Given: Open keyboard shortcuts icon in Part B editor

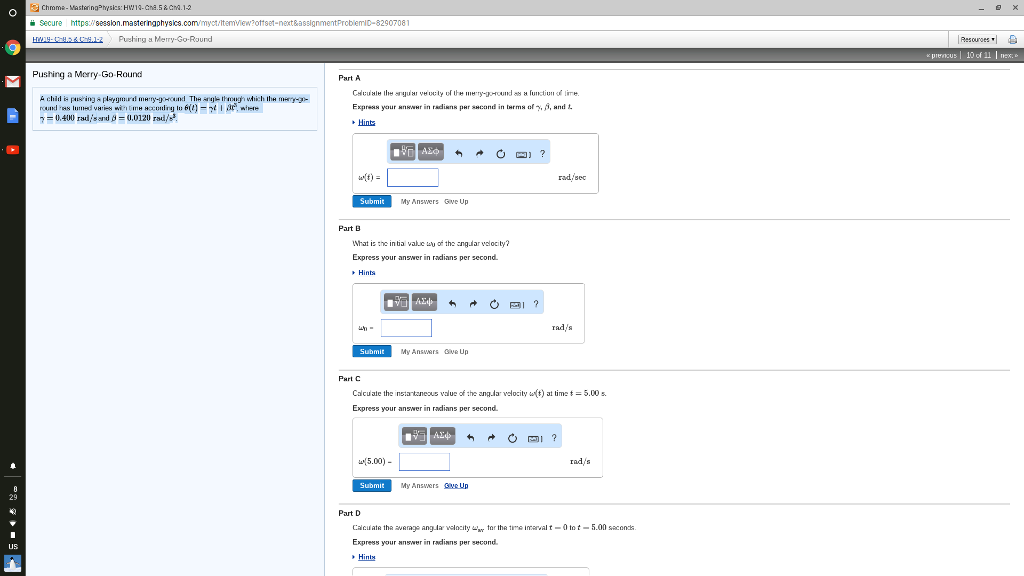Looking at the screenshot, I should tap(517, 304).
